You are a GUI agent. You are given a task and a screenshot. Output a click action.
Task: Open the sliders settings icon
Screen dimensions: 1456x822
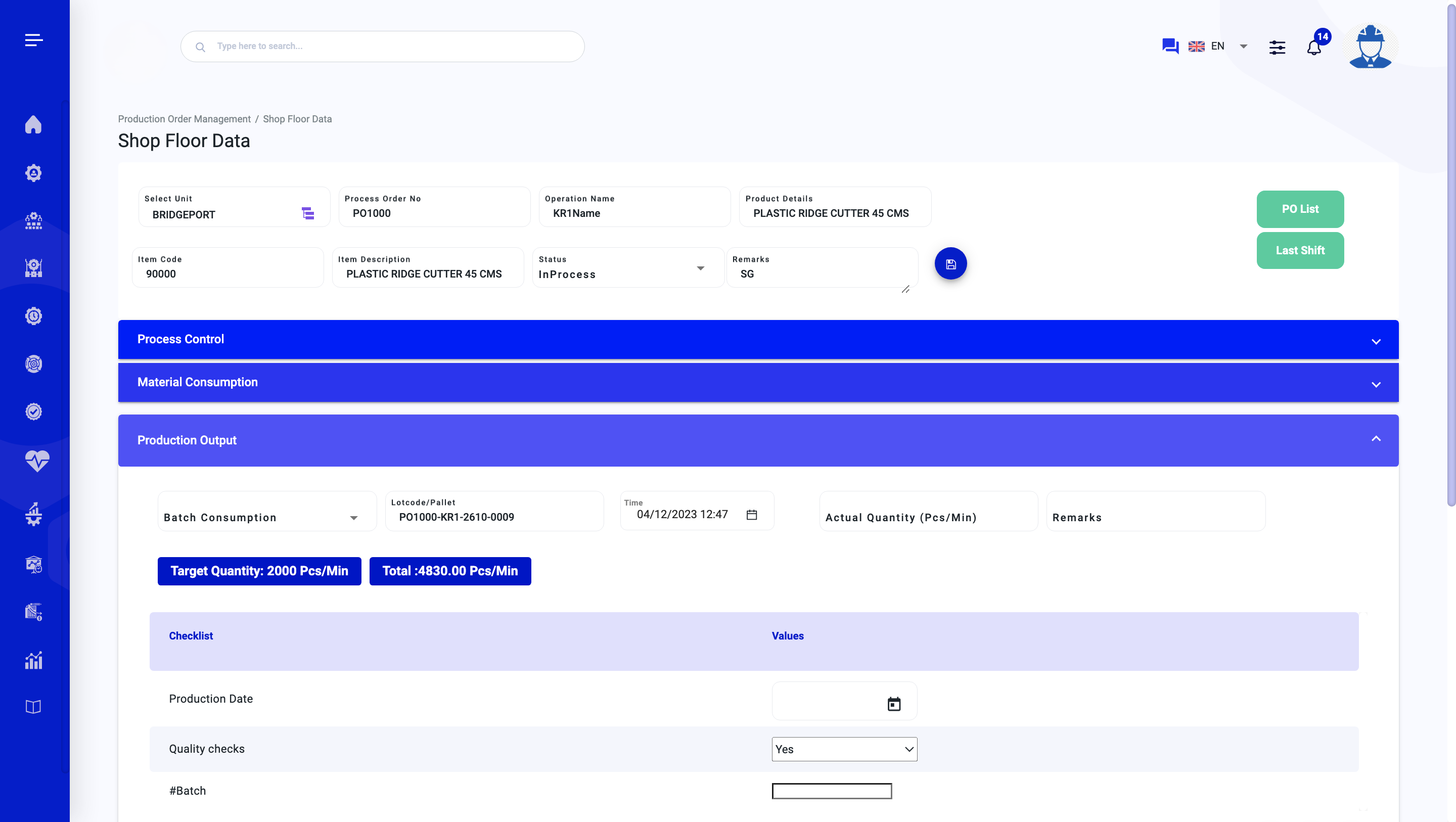click(x=1277, y=47)
